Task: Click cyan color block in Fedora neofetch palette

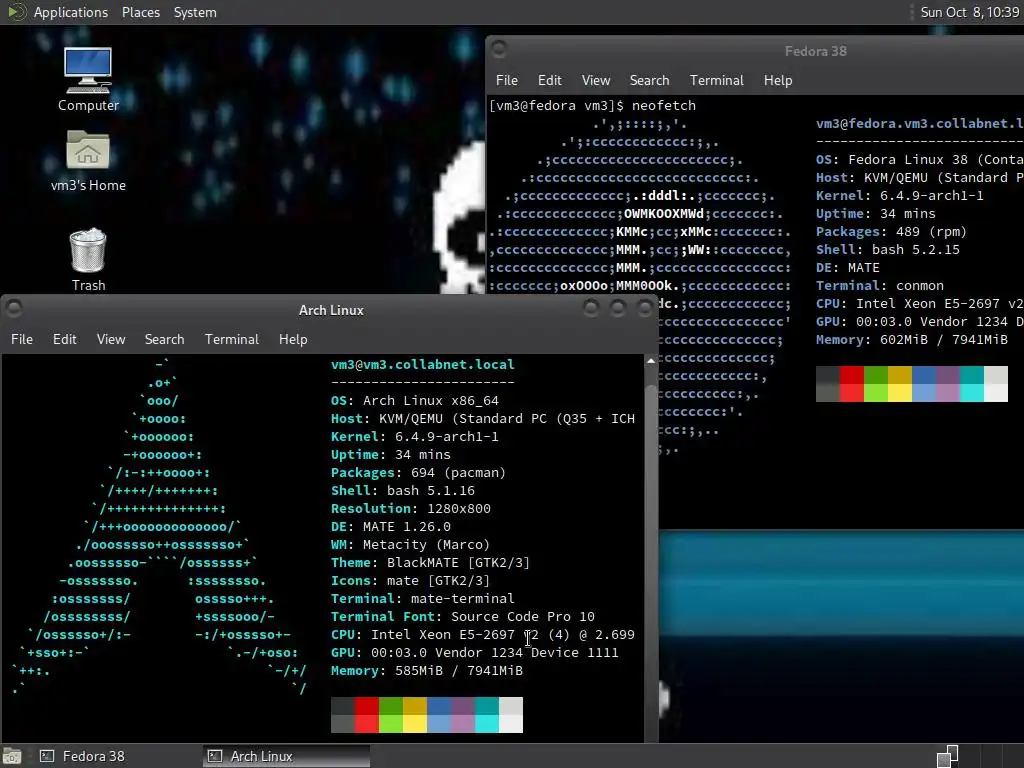Action: (x=972, y=383)
